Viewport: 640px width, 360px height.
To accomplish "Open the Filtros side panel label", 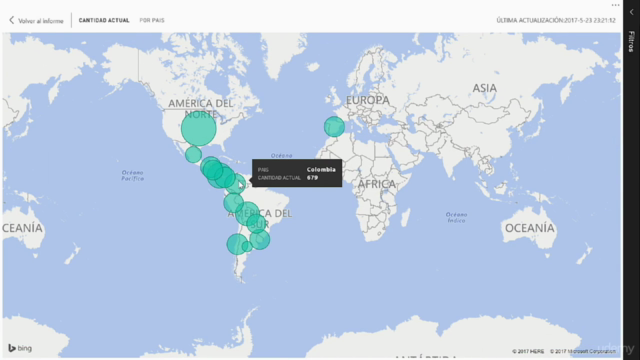I will coord(631,41).
